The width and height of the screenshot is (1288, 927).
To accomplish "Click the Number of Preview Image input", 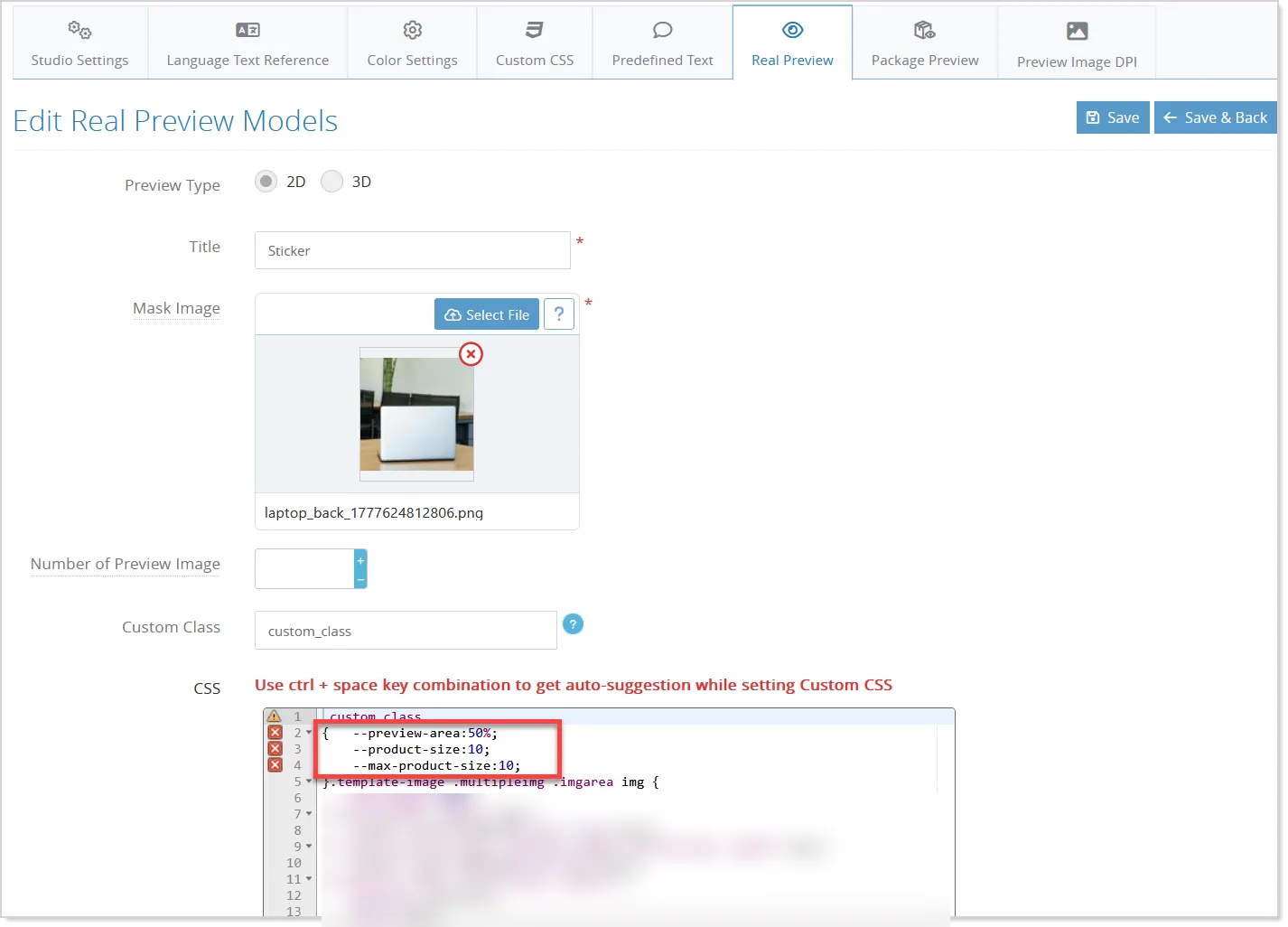I will coord(304,569).
